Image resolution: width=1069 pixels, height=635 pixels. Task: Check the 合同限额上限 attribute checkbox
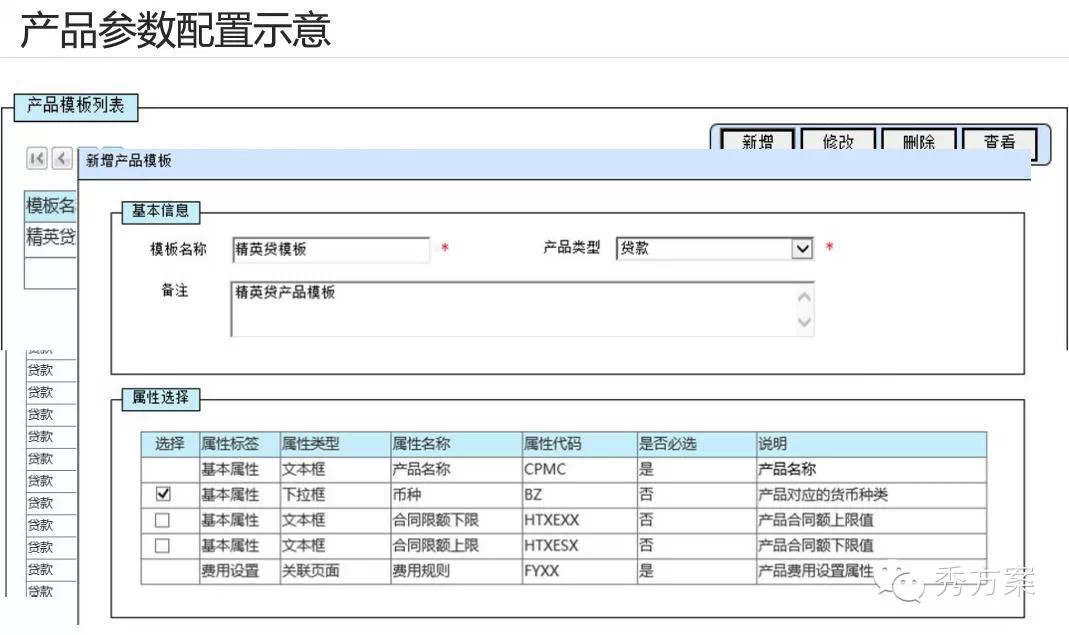(x=163, y=546)
